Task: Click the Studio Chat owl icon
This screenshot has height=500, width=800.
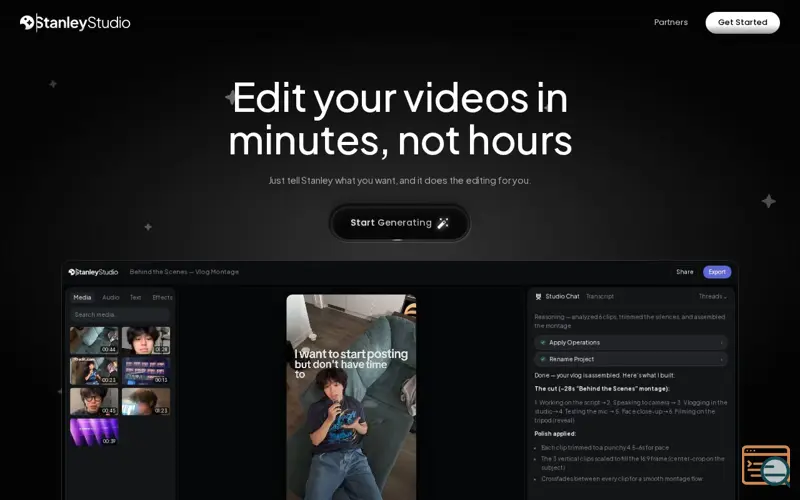Action: click(538, 296)
